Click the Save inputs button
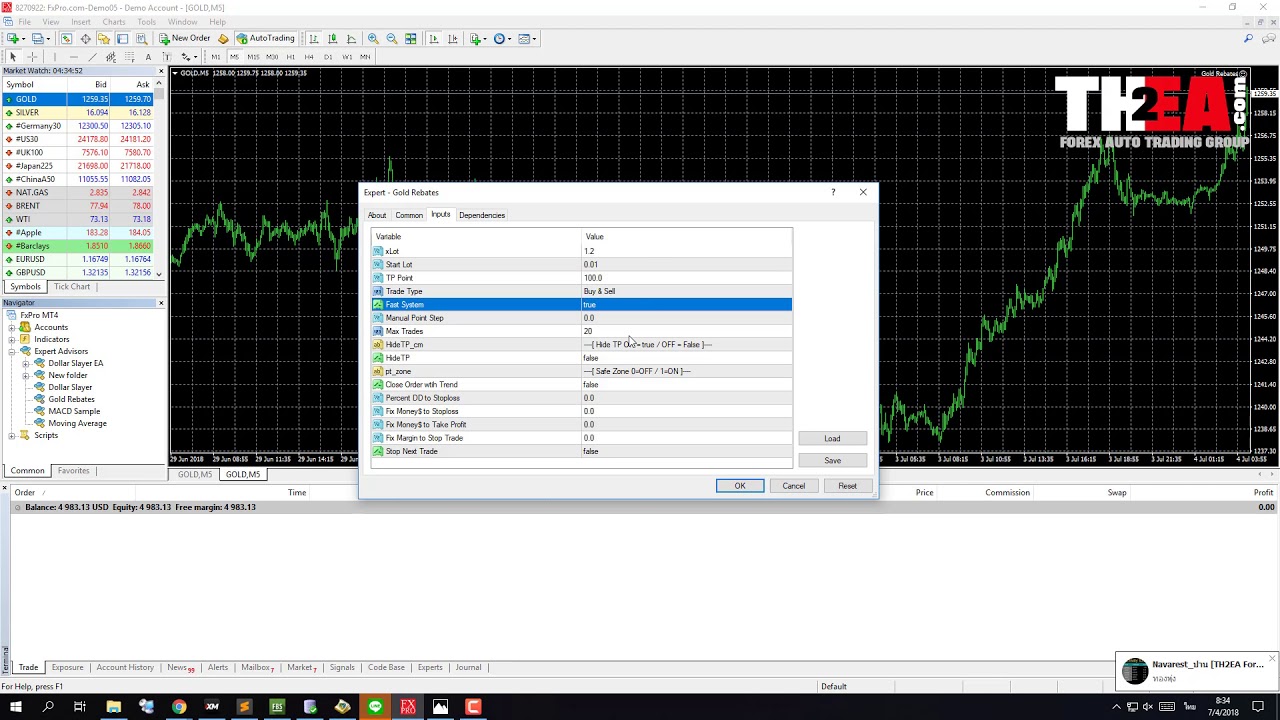Image resolution: width=1280 pixels, height=720 pixels. pyautogui.click(x=832, y=460)
